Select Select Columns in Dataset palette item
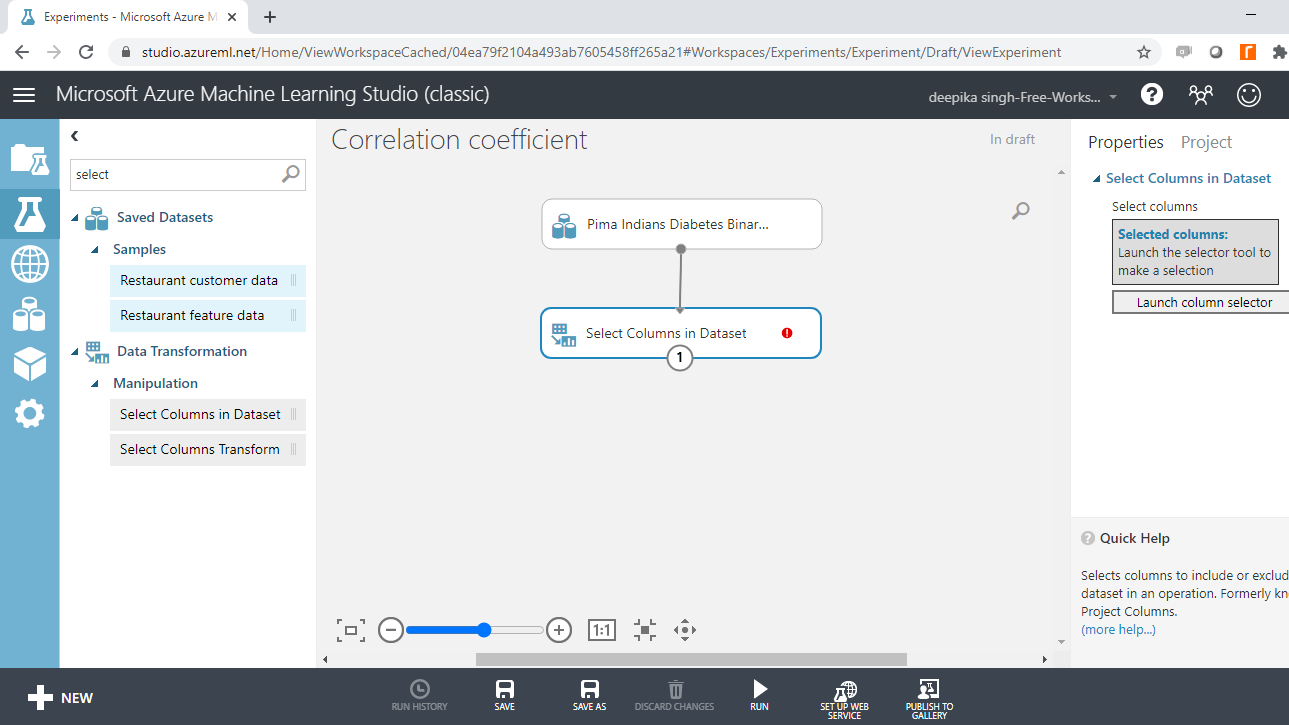Screen dimensions: 1289x725 point(208,415)
